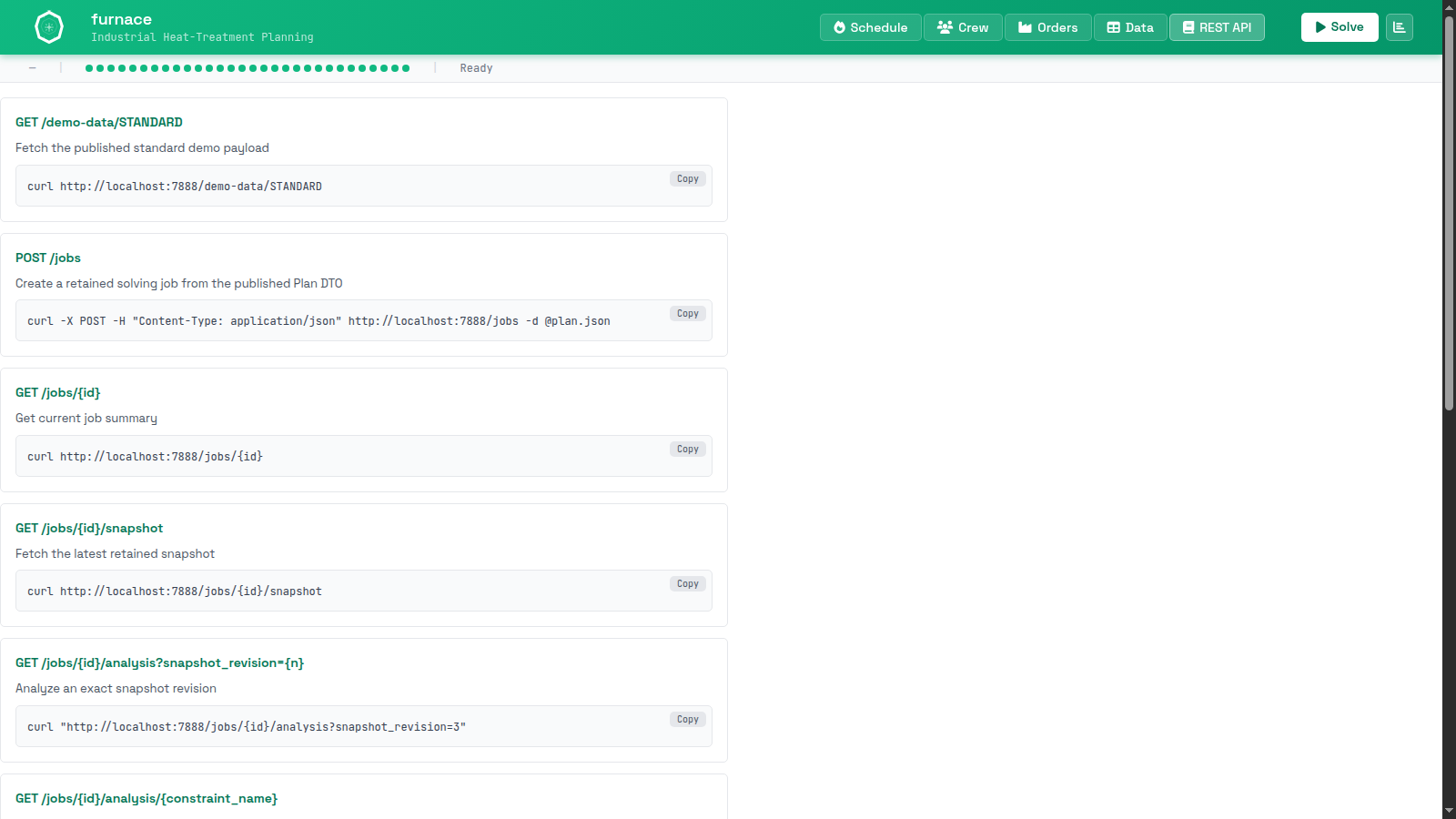Copy the demo-data STANDARD curl command
This screenshot has height=819, width=1456.
(688, 179)
